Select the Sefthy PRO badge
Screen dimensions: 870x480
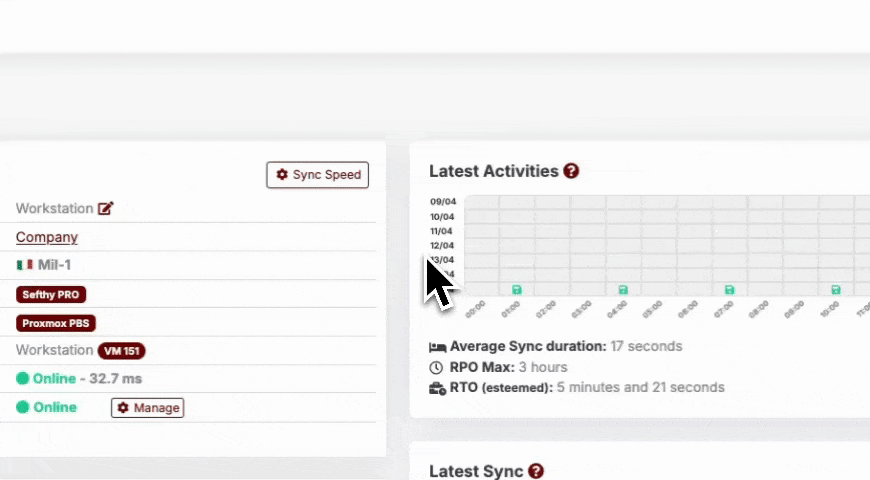[x=51, y=294]
